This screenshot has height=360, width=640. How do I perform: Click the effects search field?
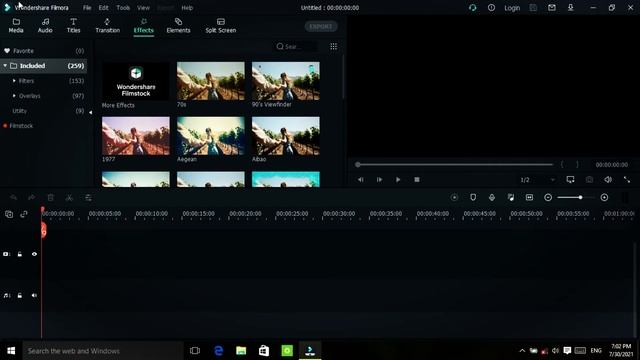tap(295, 47)
